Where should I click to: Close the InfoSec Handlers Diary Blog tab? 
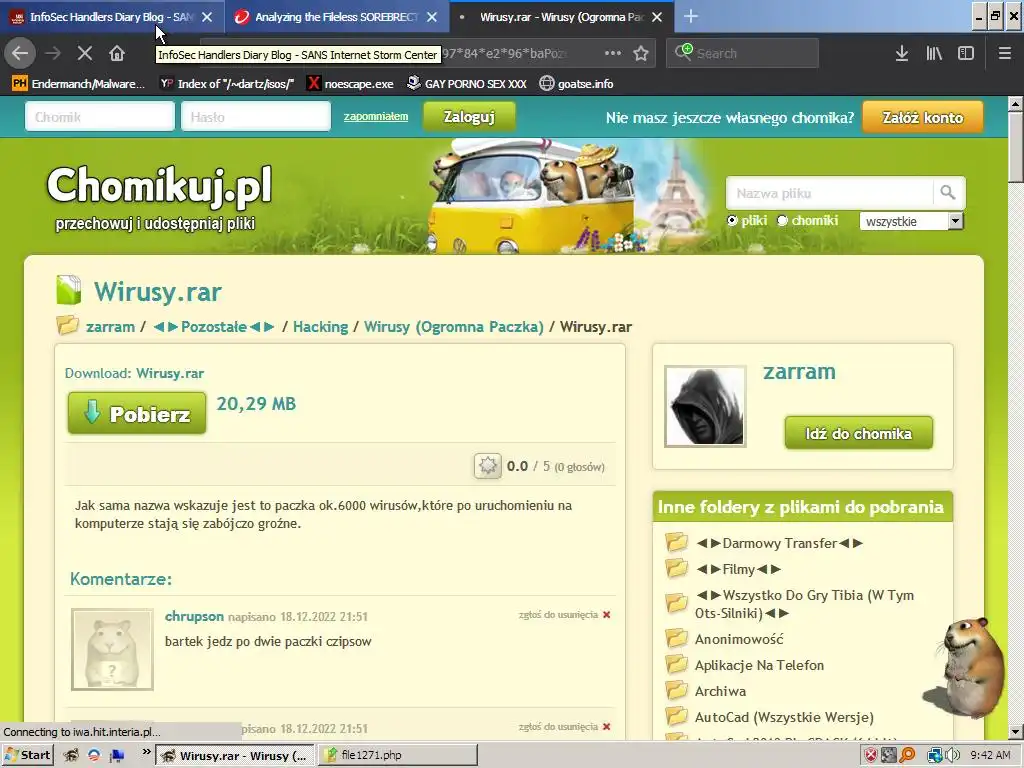207,17
